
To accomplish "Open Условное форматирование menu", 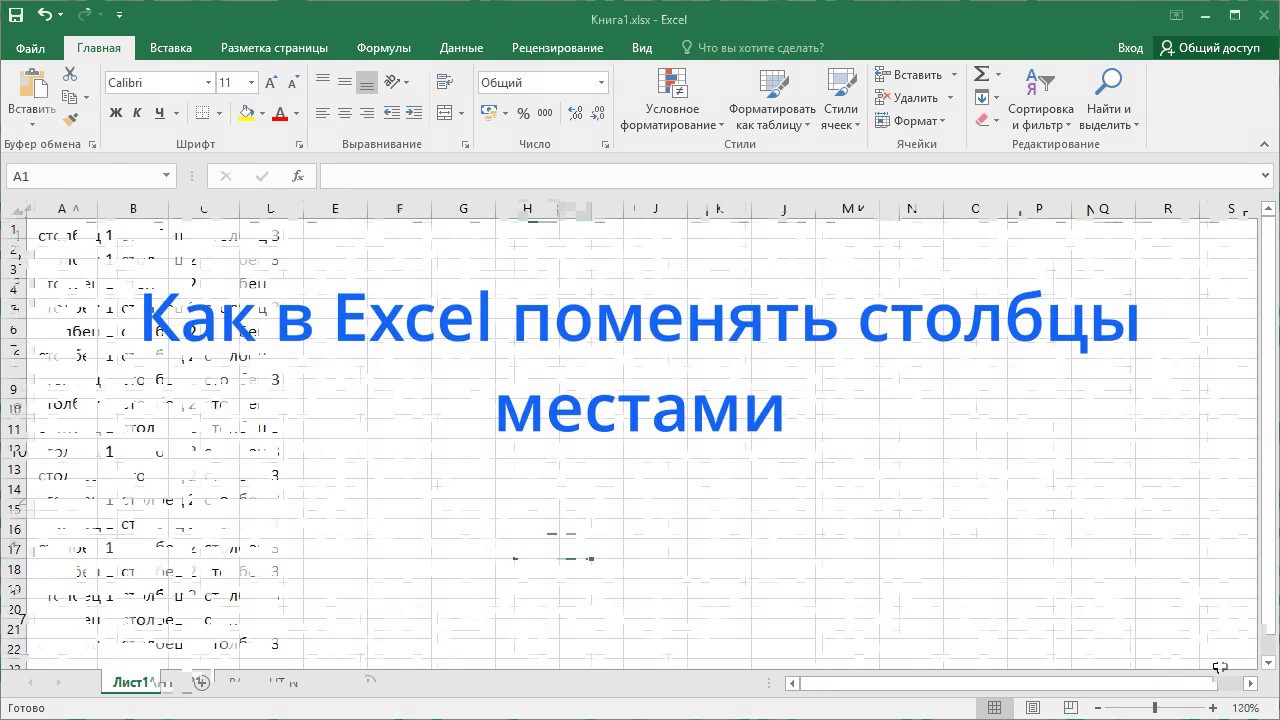I will pyautogui.click(x=672, y=100).
